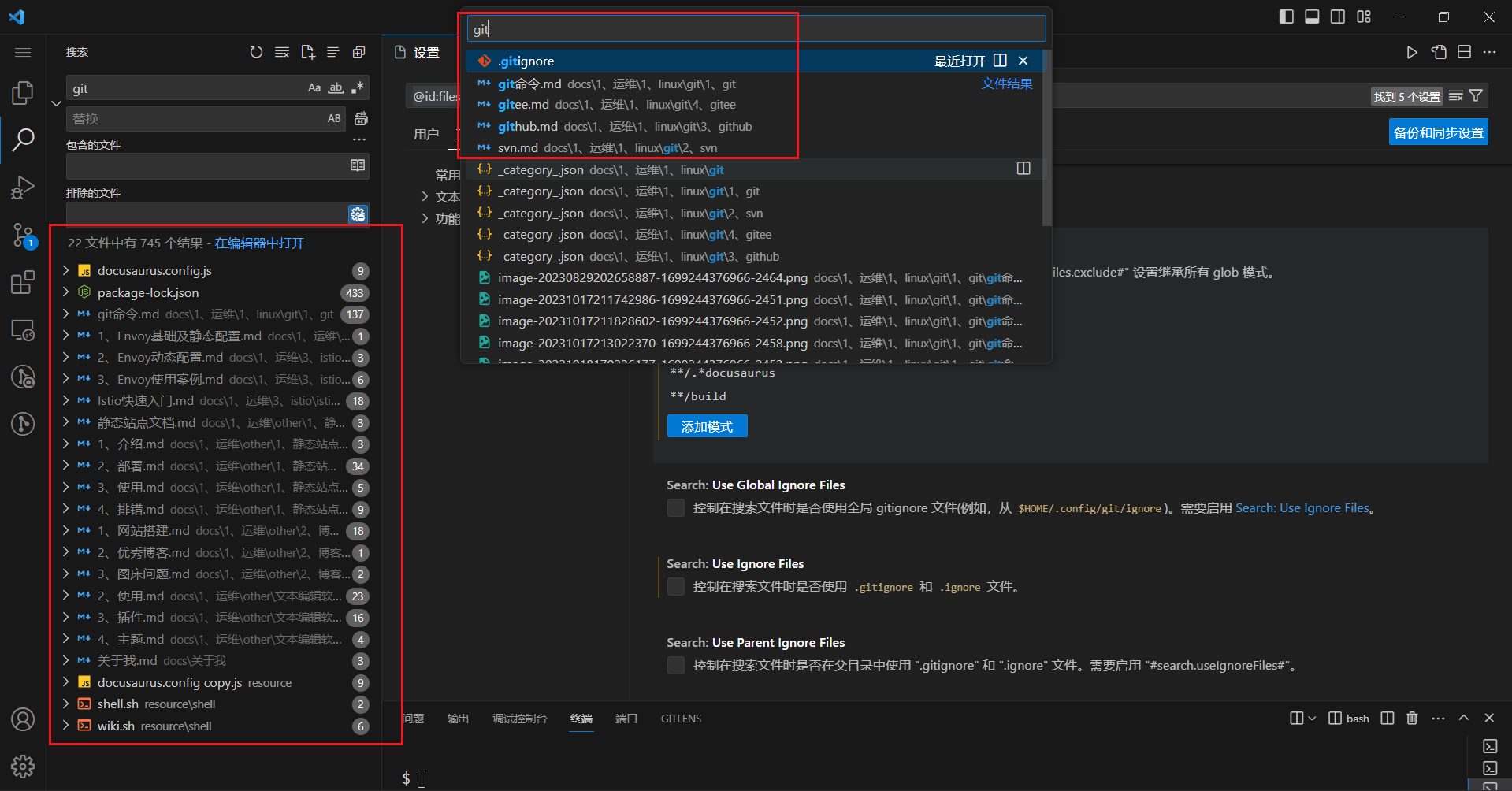The width and height of the screenshot is (1512, 791).
Task: Maximize the panel size chevron
Action: (x=1464, y=718)
